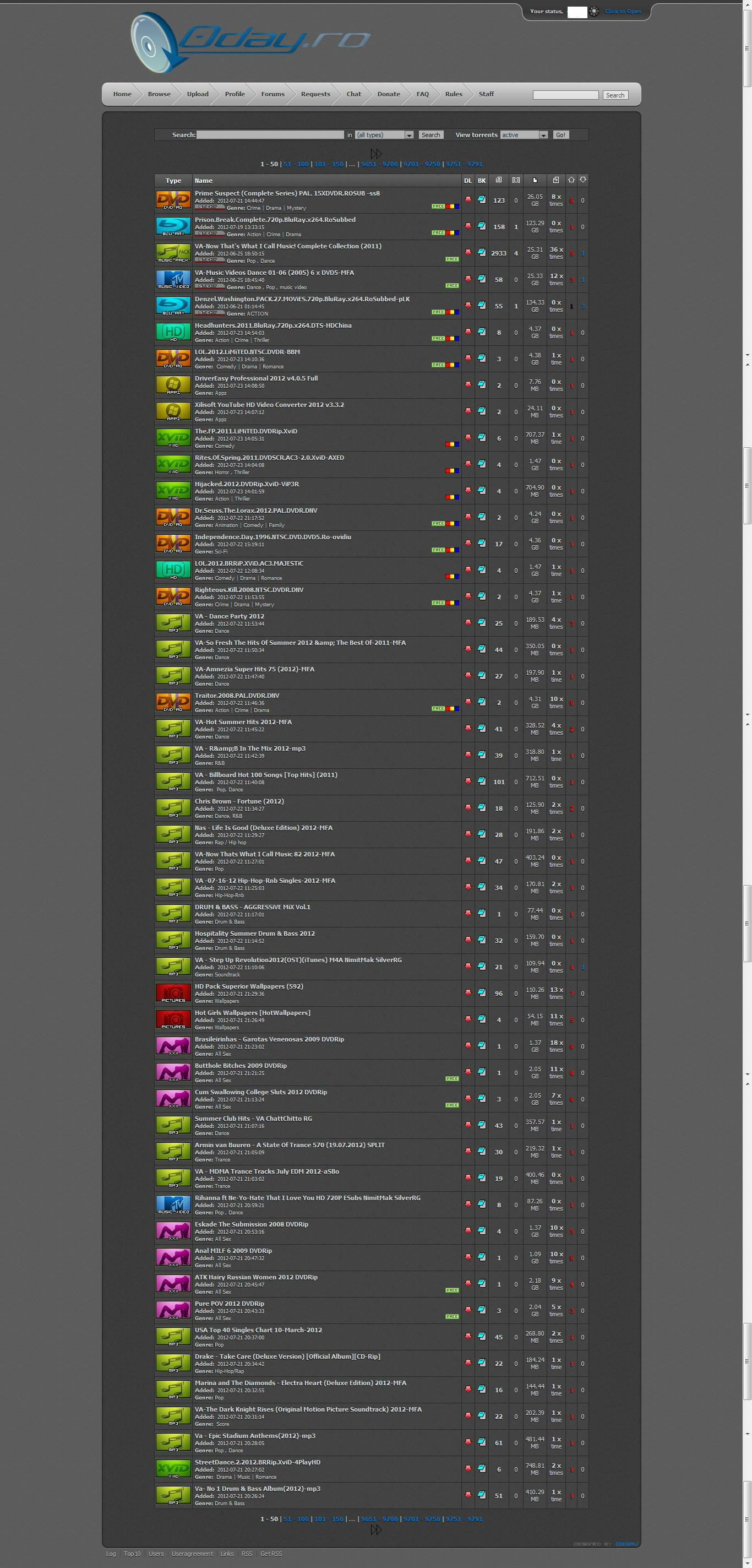Open the Donate menu item

click(389, 94)
